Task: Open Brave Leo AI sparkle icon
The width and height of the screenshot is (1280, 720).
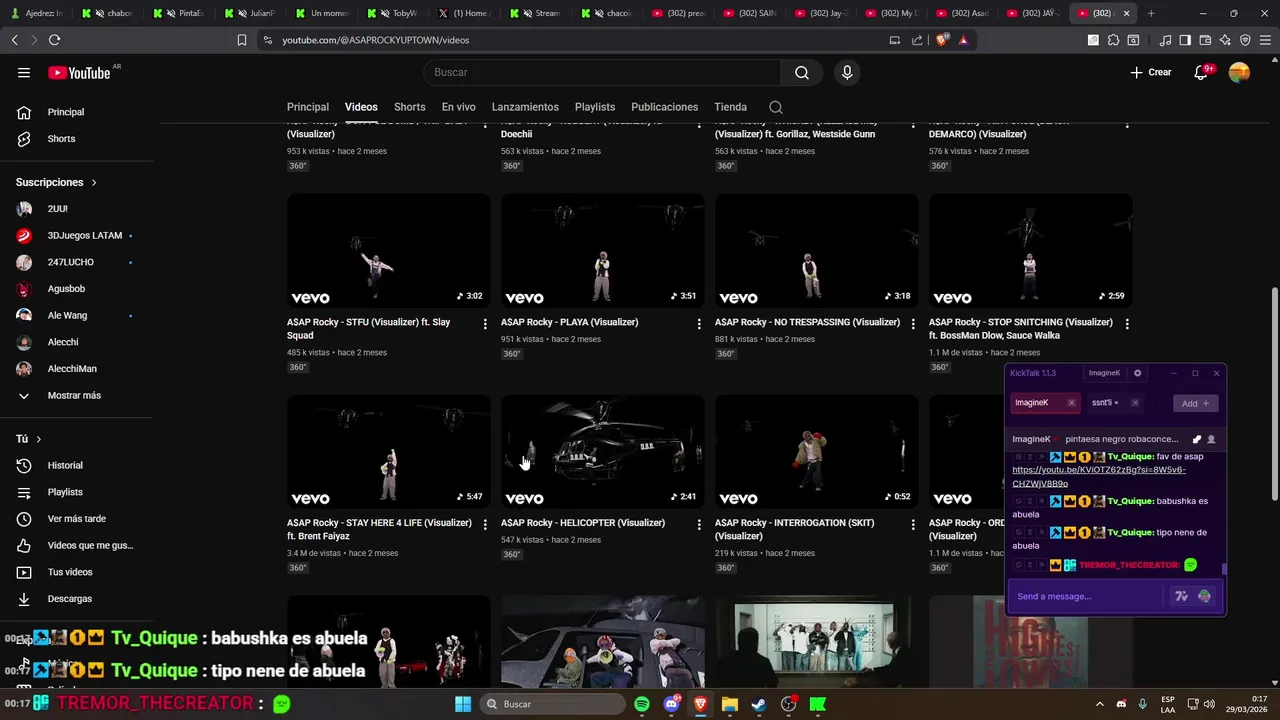Action: click(1225, 40)
